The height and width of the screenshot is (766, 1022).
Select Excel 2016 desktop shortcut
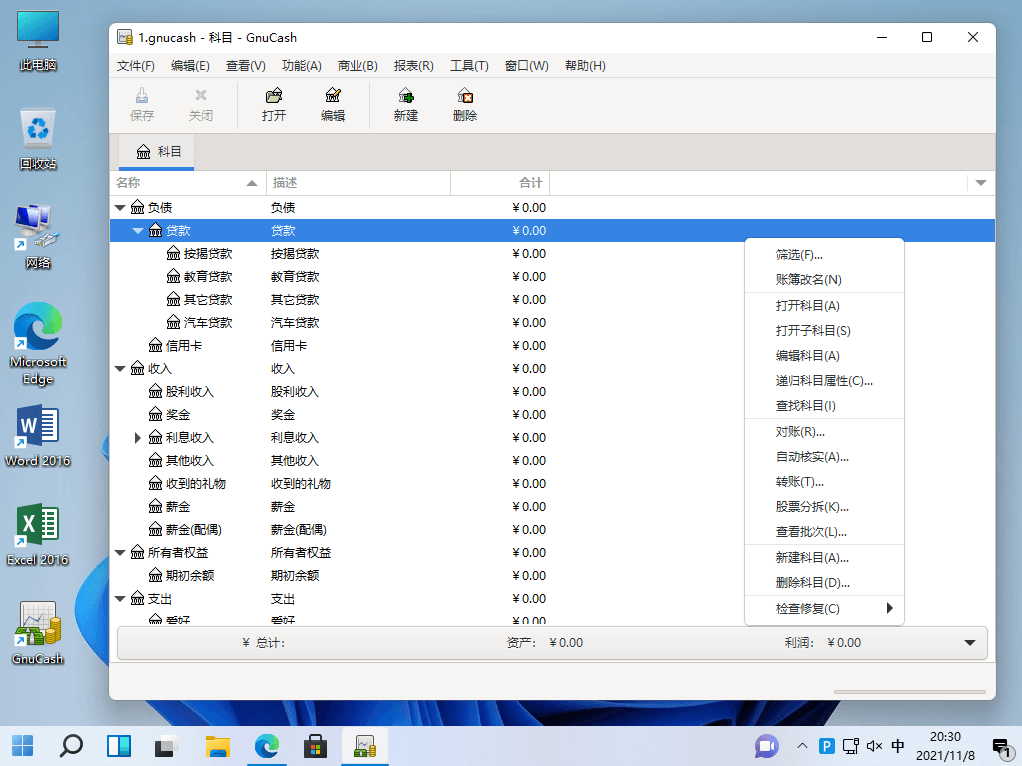[x=38, y=535]
